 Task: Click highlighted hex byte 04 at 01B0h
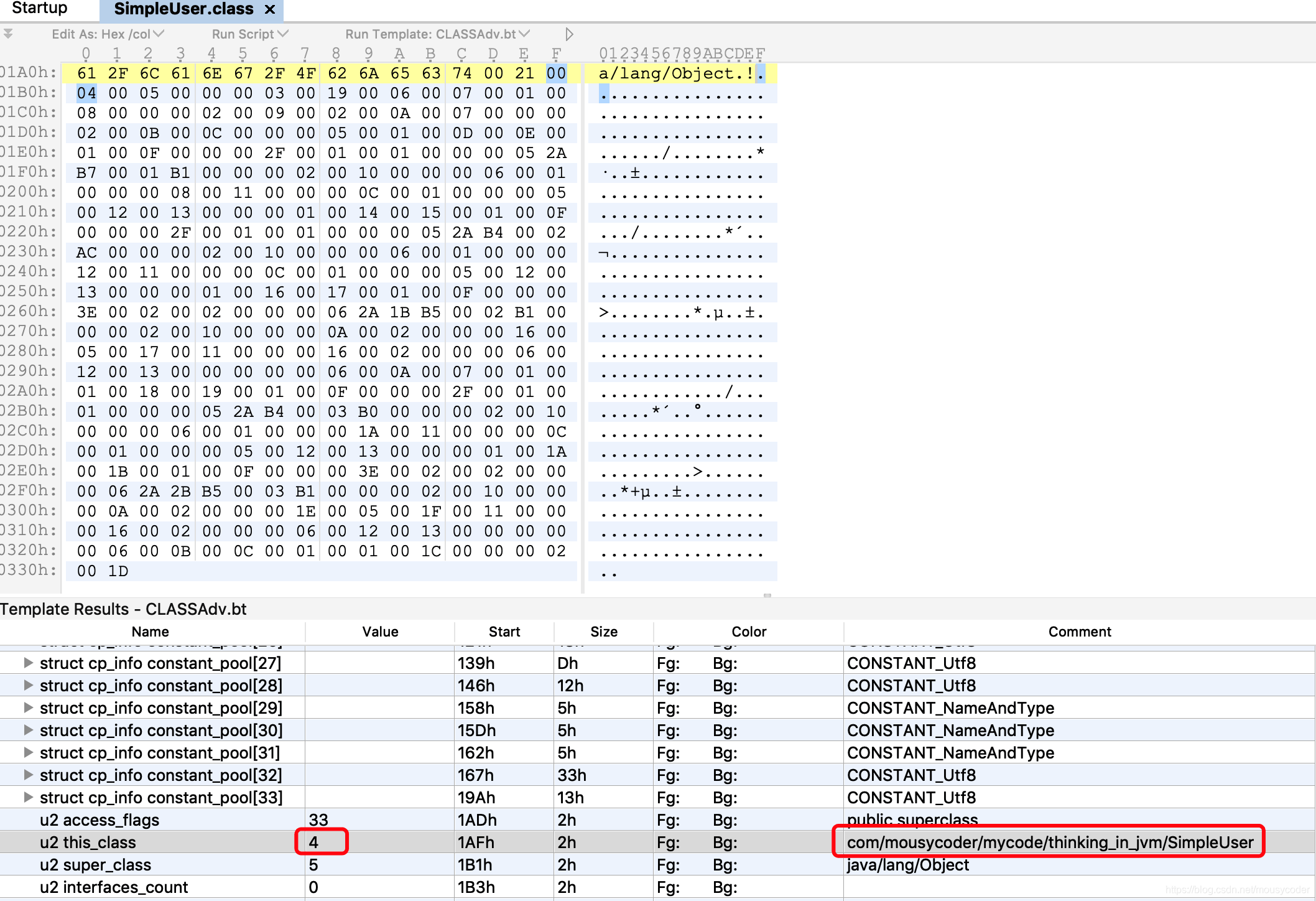pos(86,93)
